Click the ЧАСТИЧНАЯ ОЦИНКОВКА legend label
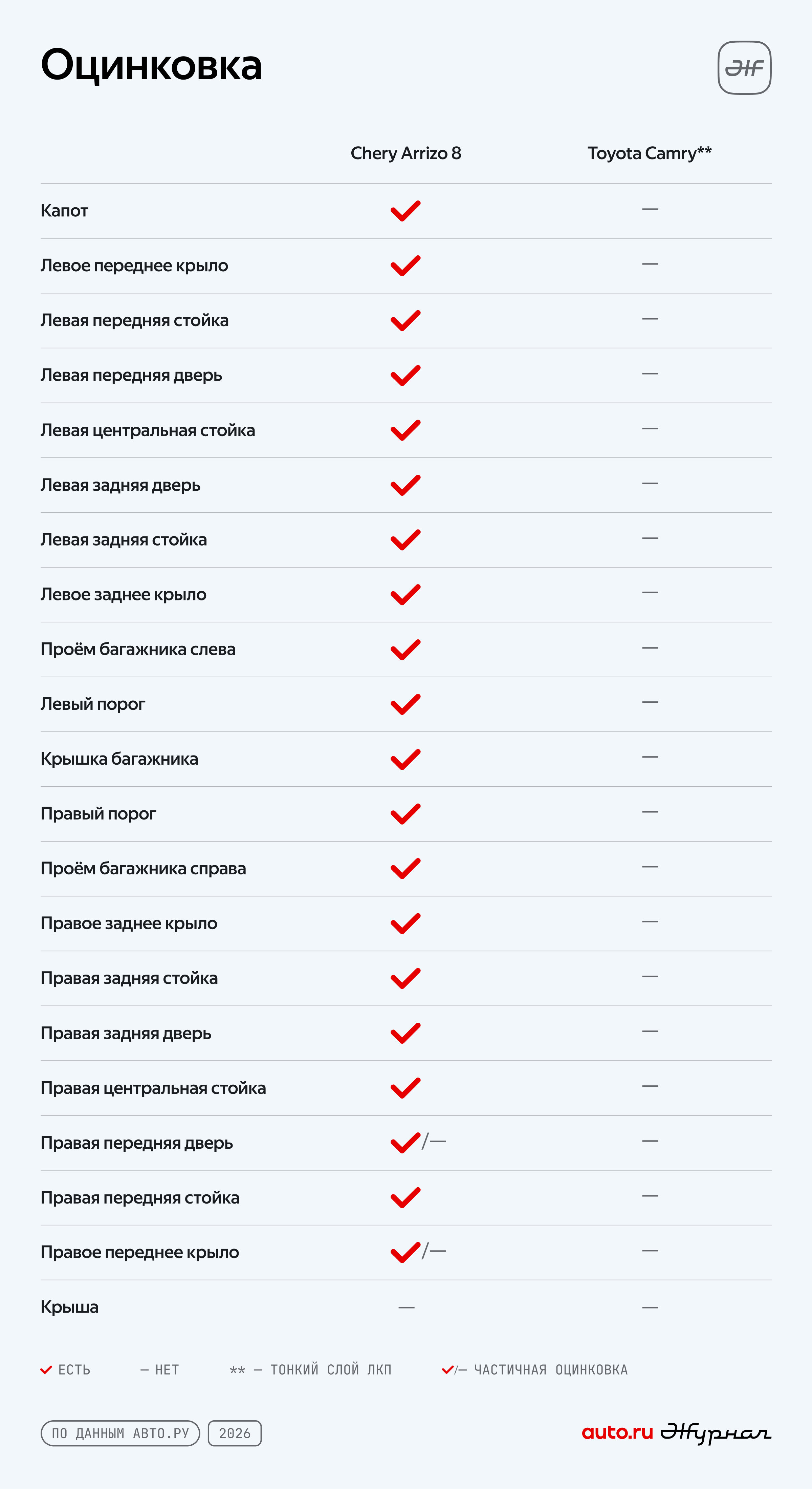 551,1369
